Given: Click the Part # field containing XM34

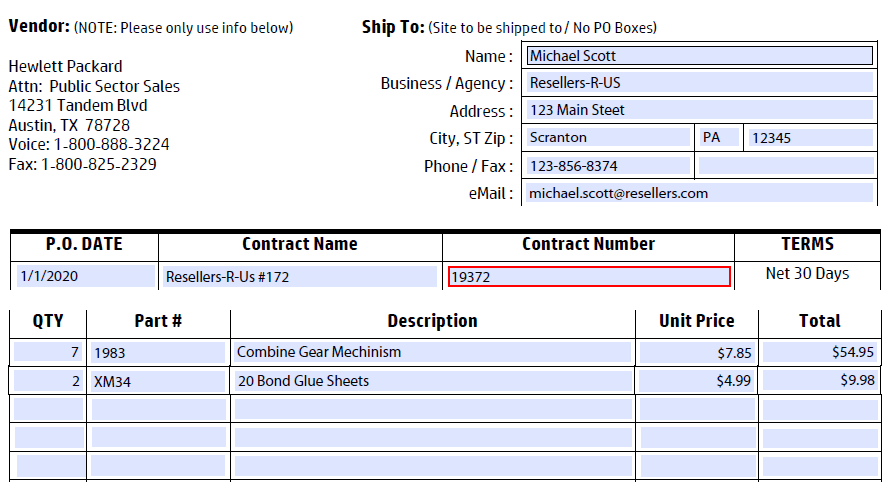Looking at the screenshot, I should tap(158, 381).
